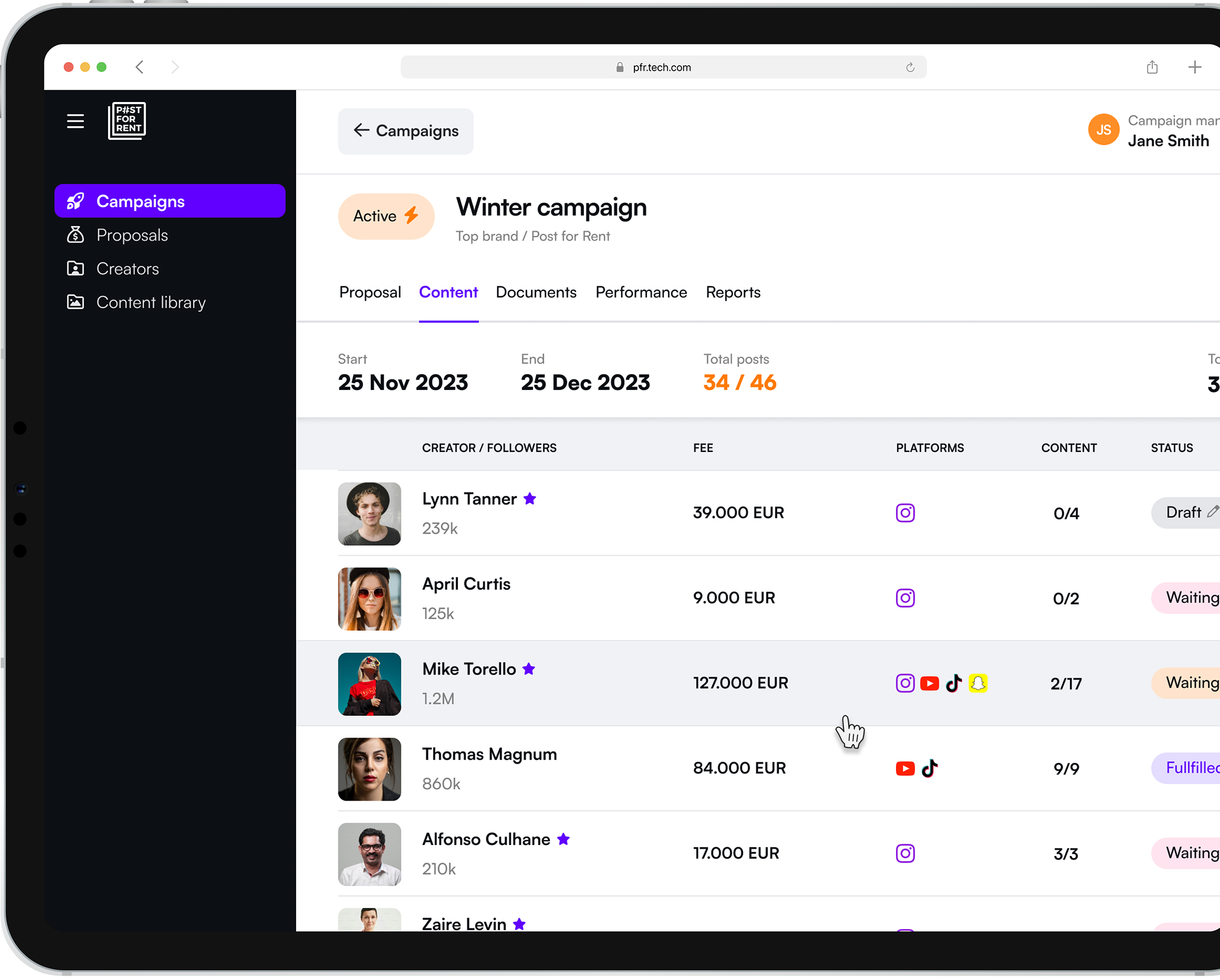Click April Curtis's profile photo

pyautogui.click(x=370, y=599)
